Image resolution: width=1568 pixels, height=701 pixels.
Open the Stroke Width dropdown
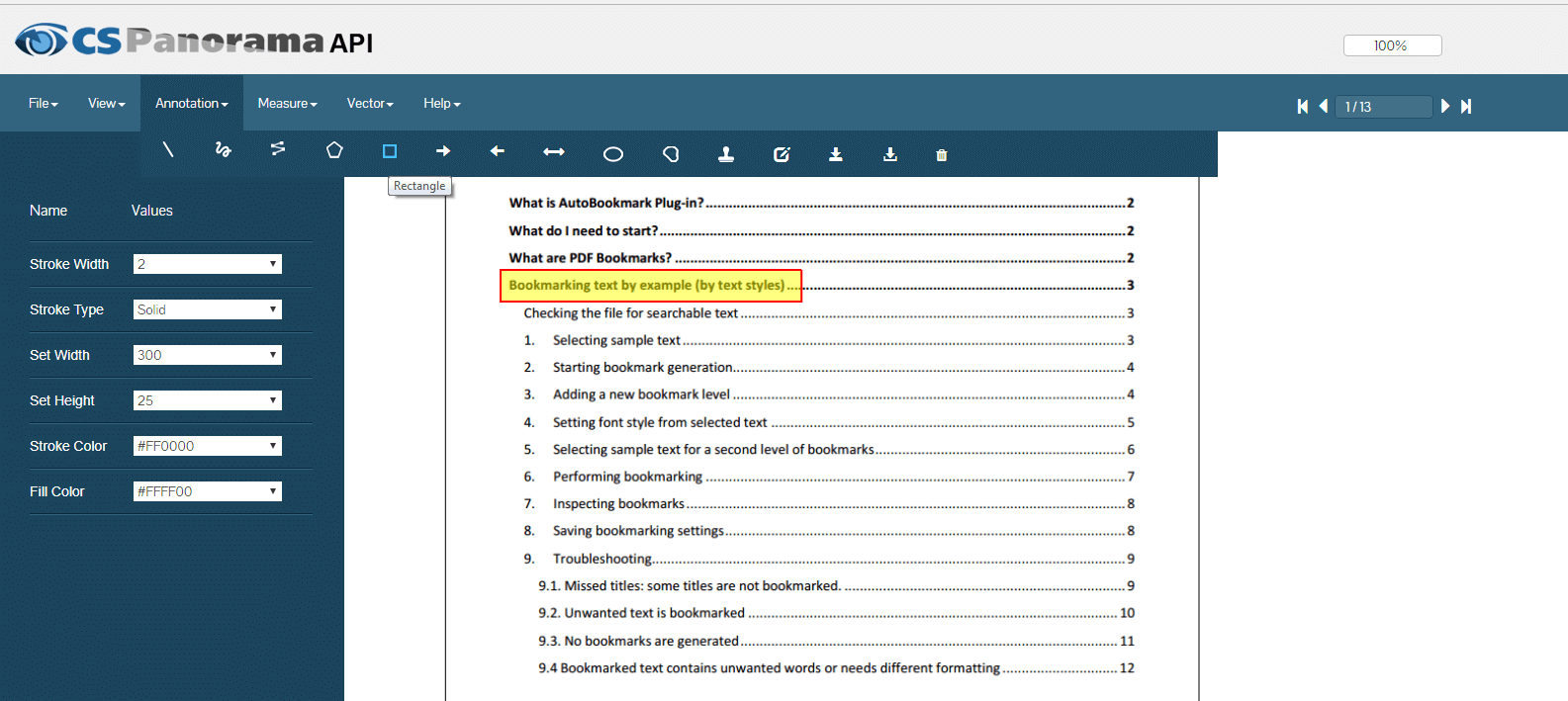(208, 264)
